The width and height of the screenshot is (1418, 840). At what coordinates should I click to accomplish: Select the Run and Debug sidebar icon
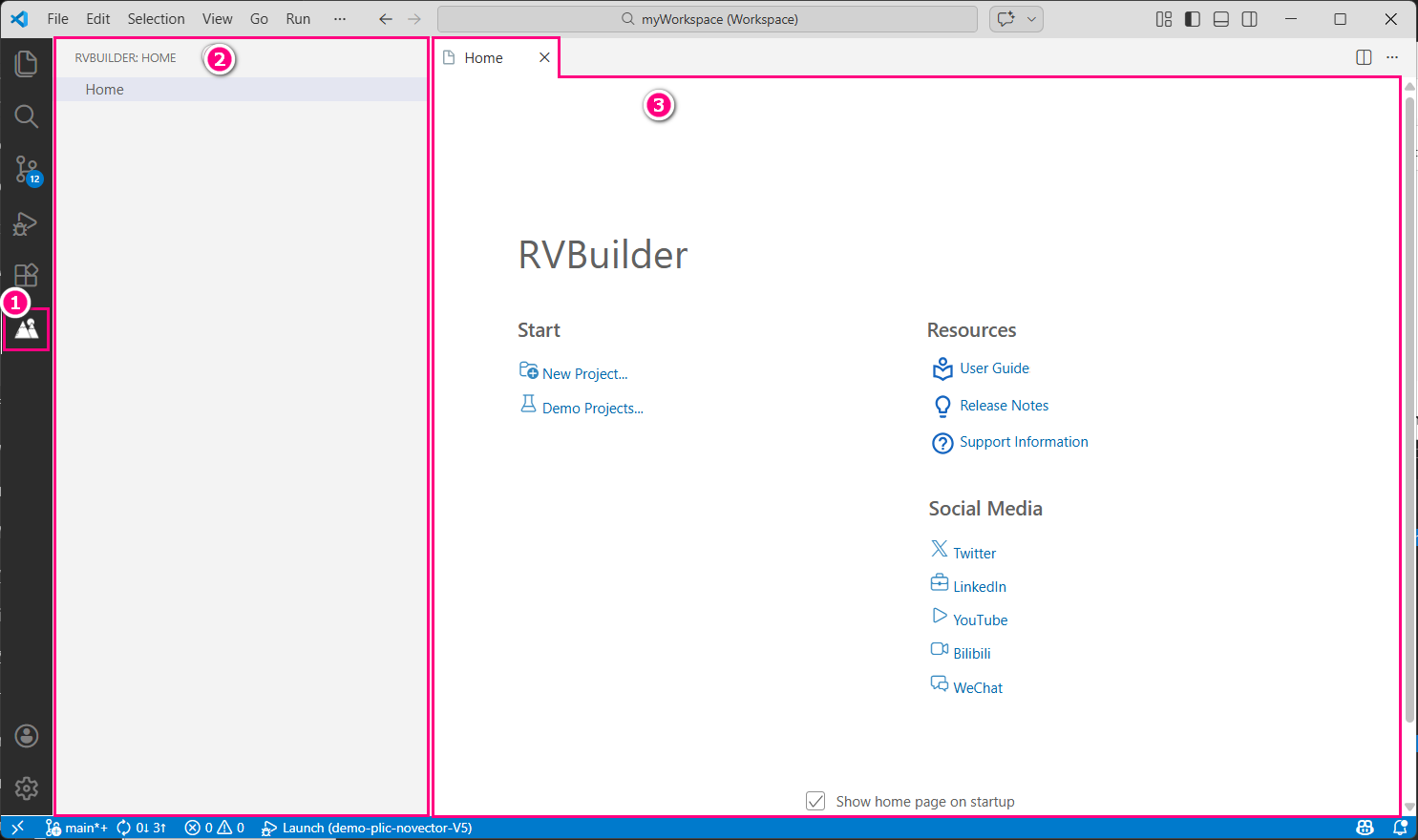point(26,223)
